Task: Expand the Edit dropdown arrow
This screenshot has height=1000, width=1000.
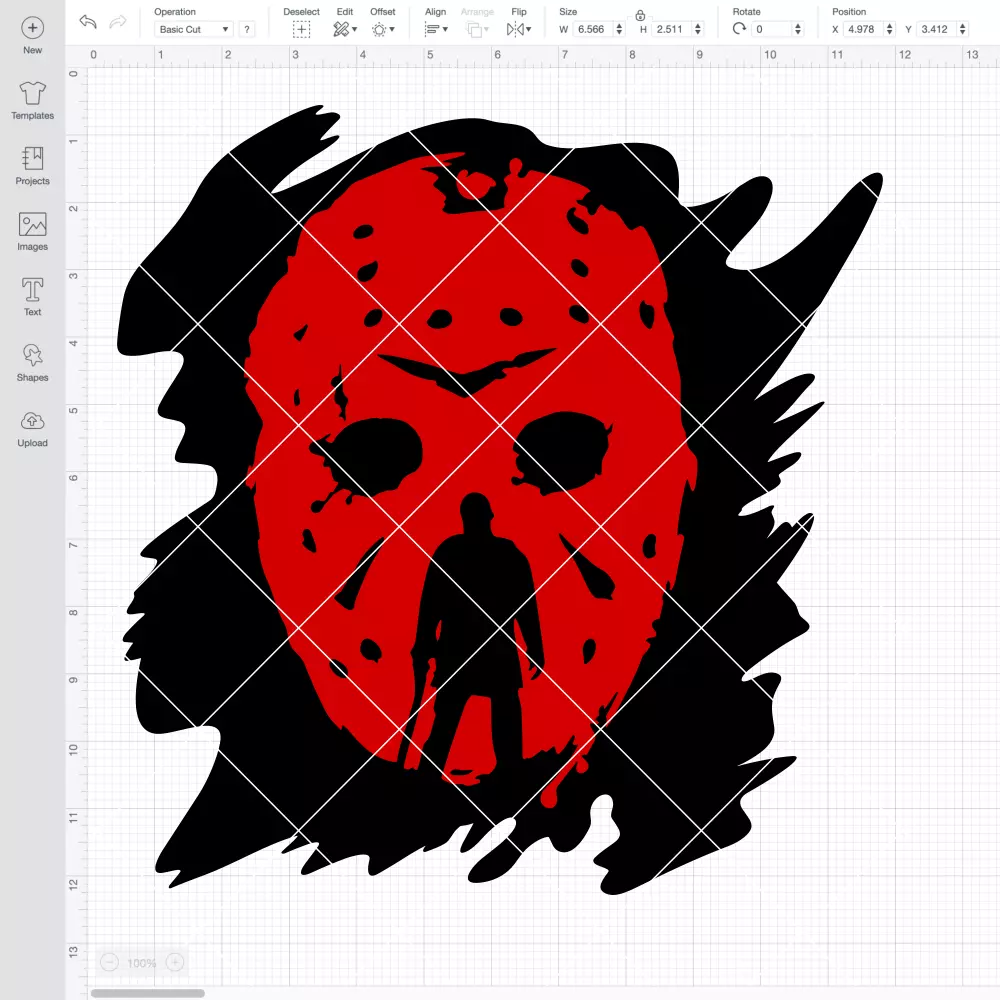Action: tap(355, 29)
